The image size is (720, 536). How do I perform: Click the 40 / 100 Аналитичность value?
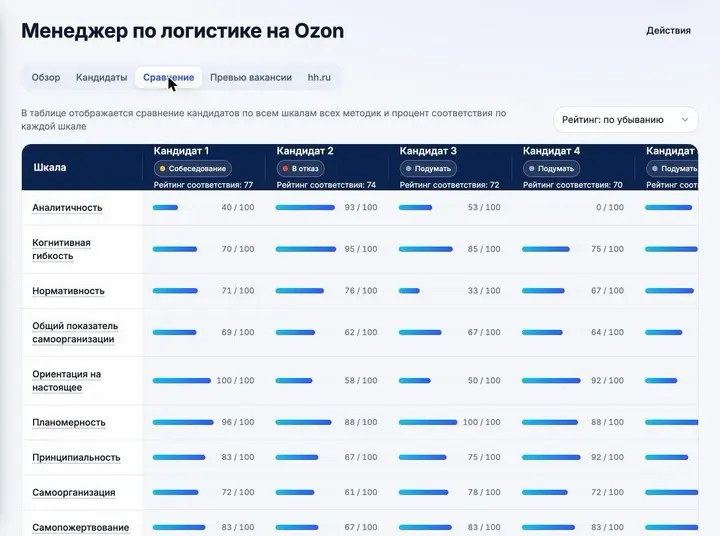tap(238, 208)
